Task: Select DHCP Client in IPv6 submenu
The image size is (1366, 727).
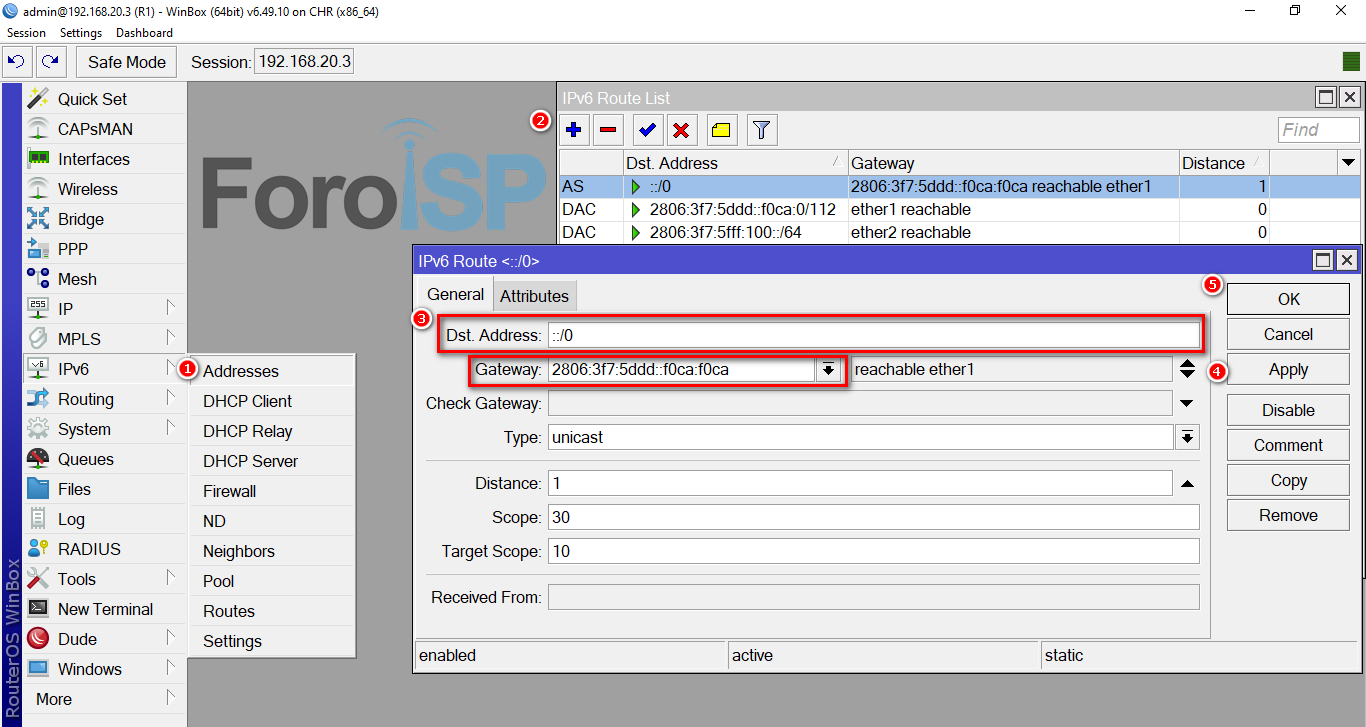Action: (x=272, y=401)
